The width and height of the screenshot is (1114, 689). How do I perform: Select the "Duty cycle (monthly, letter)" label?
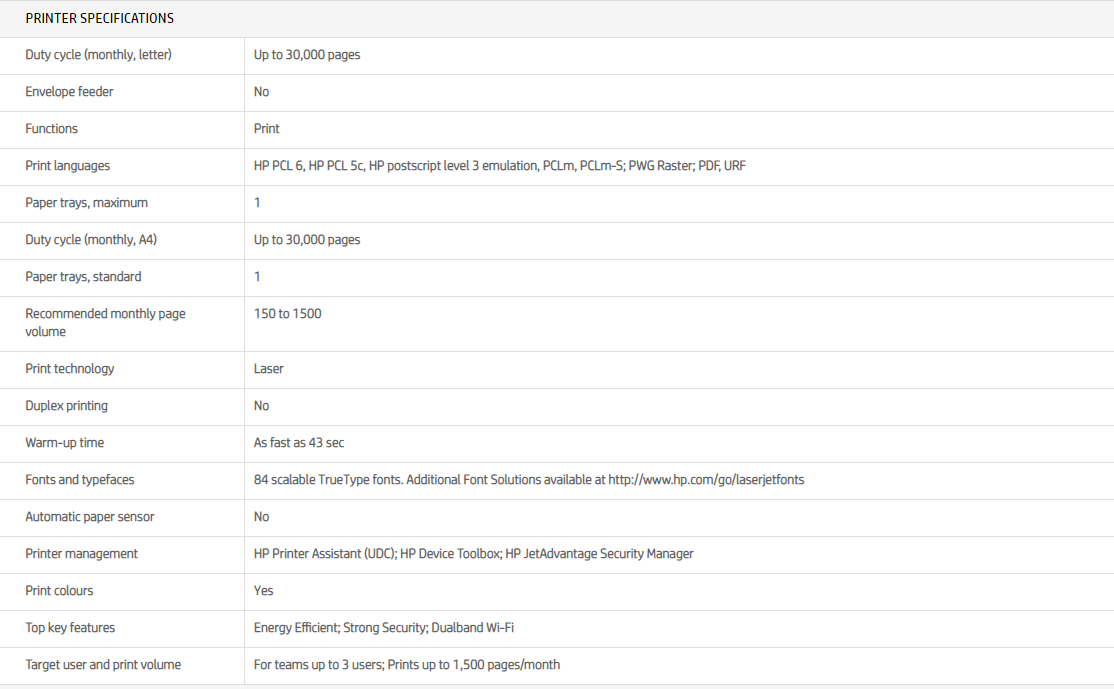pyautogui.click(x=98, y=55)
